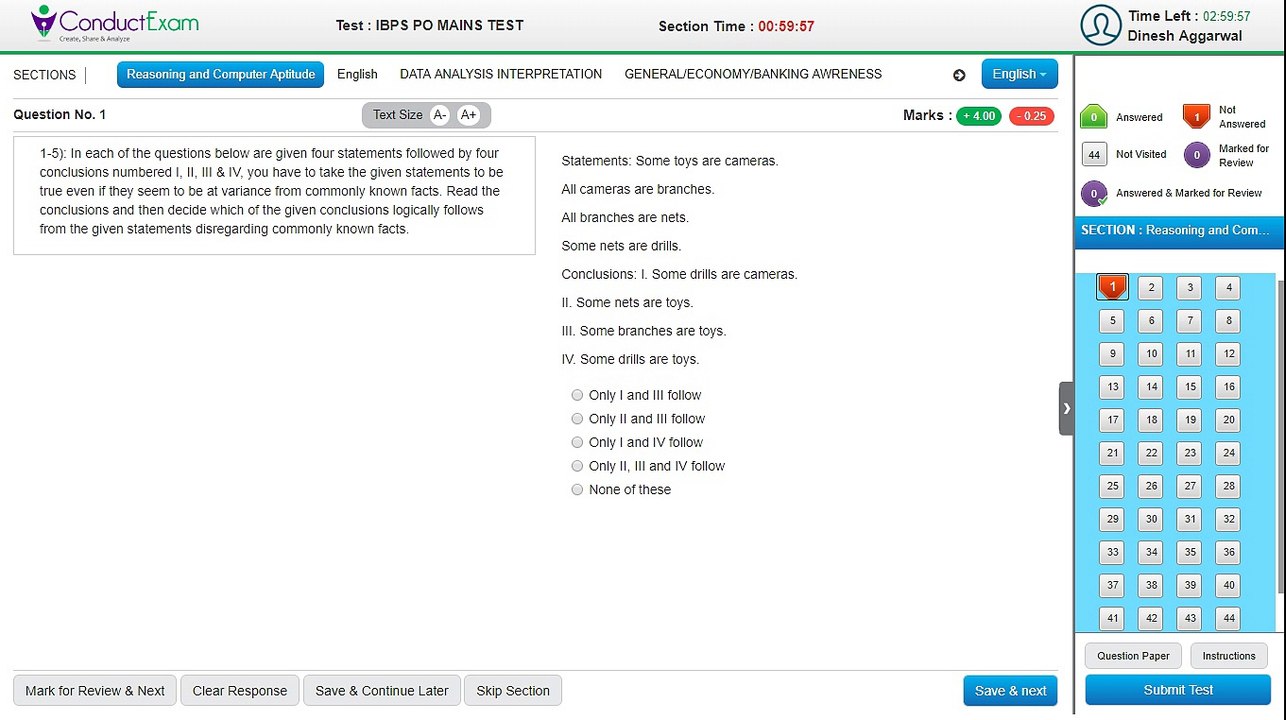This screenshot has width=1286, height=720.
Task: Switch to the English section tab
Action: point(357,74)
